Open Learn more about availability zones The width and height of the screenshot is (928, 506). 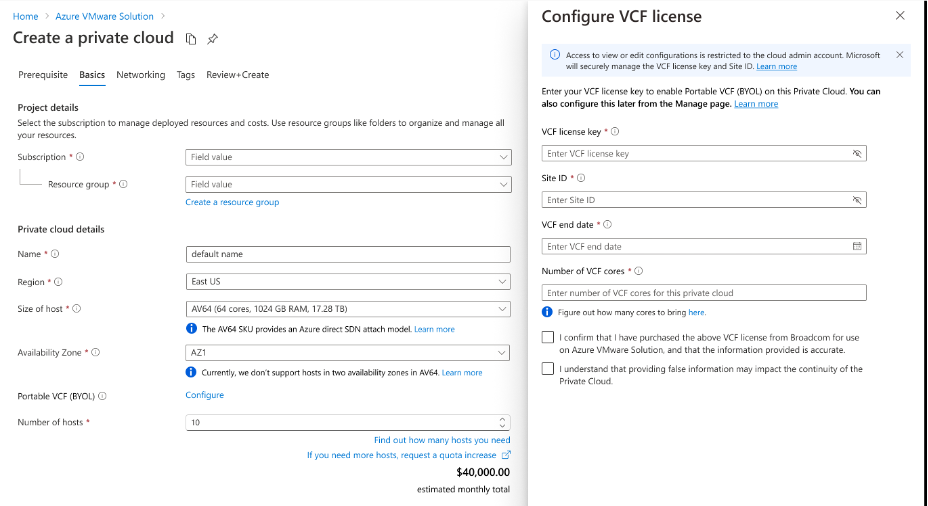click(x=462, y=373)
